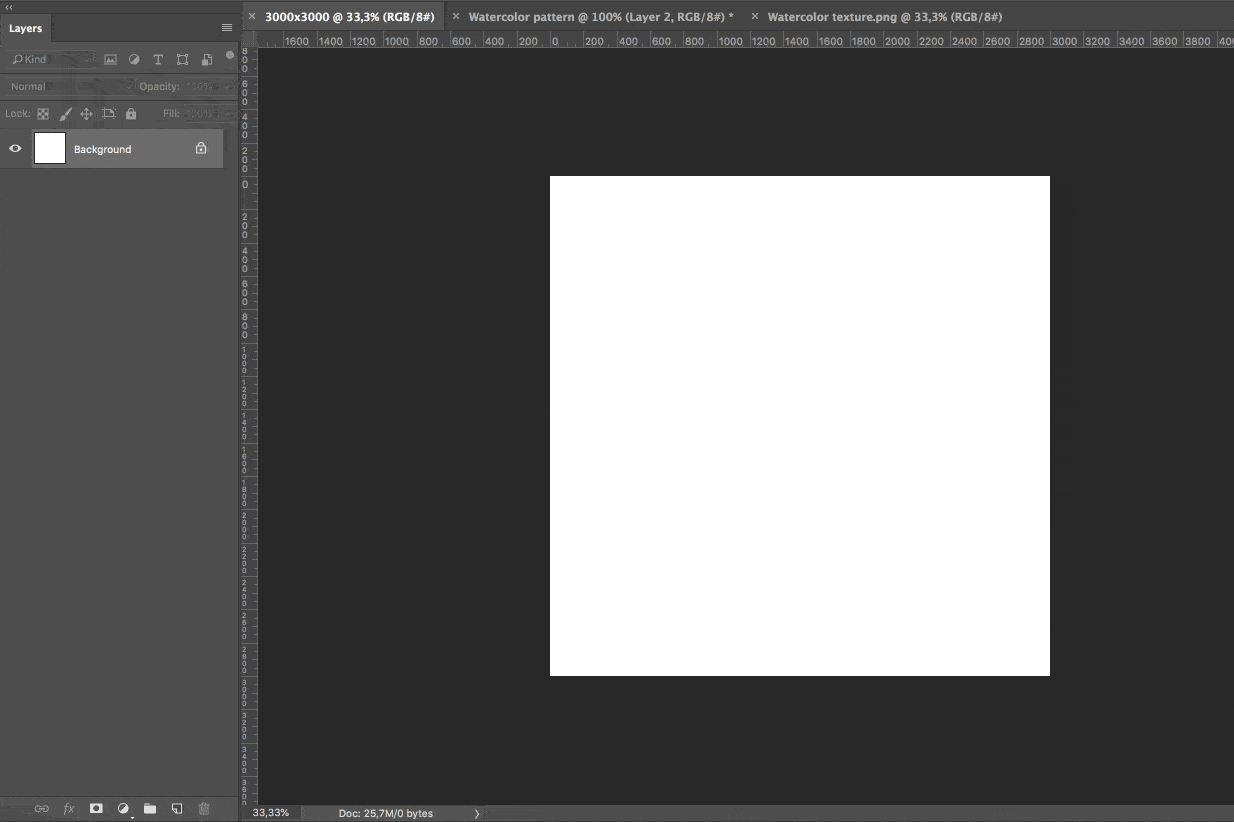
Task: Toggle lock image pixels brush icon
Action: tap(66, 114)
